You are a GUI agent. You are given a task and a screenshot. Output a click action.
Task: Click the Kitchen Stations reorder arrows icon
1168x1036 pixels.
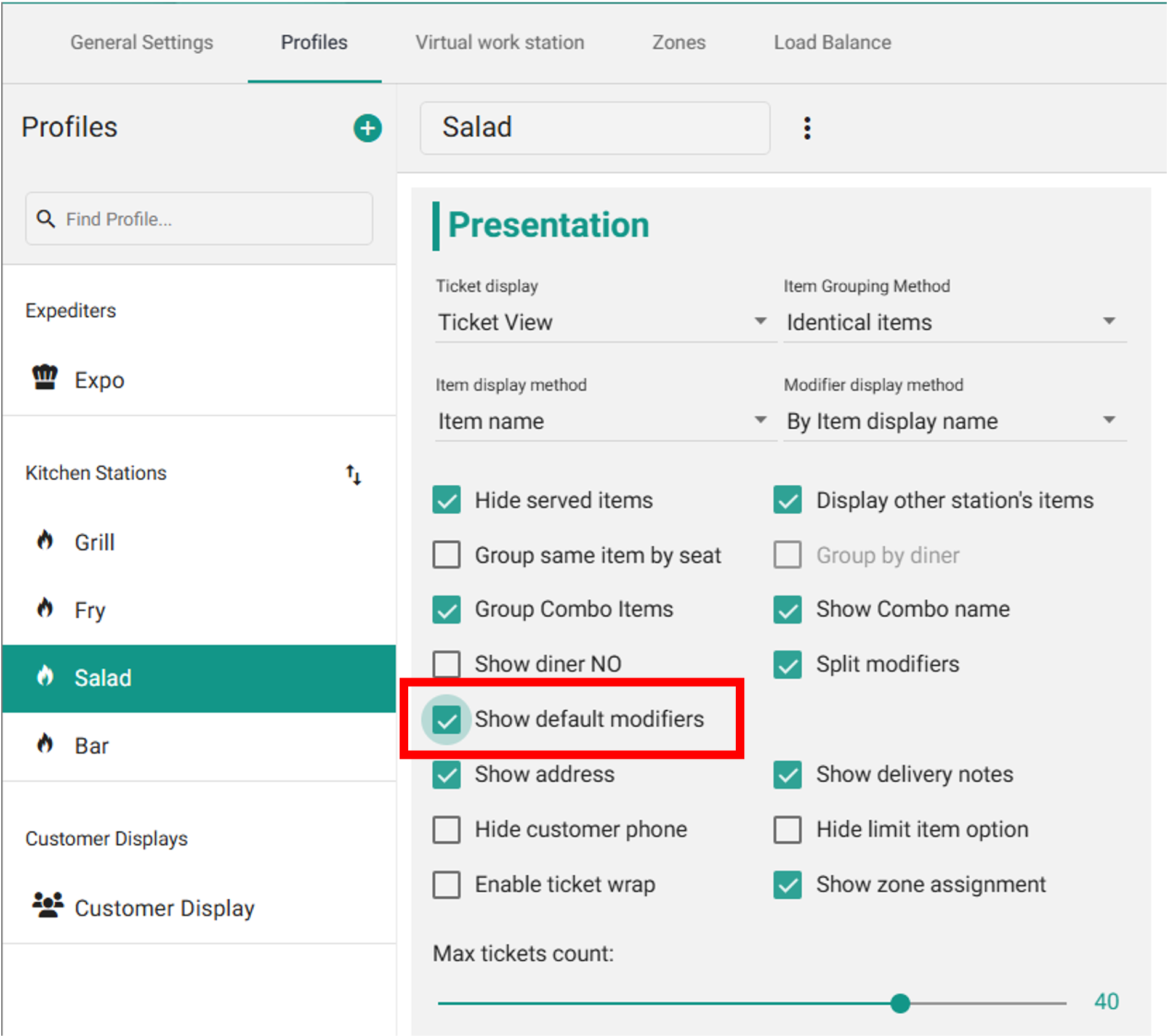[353, 474]
